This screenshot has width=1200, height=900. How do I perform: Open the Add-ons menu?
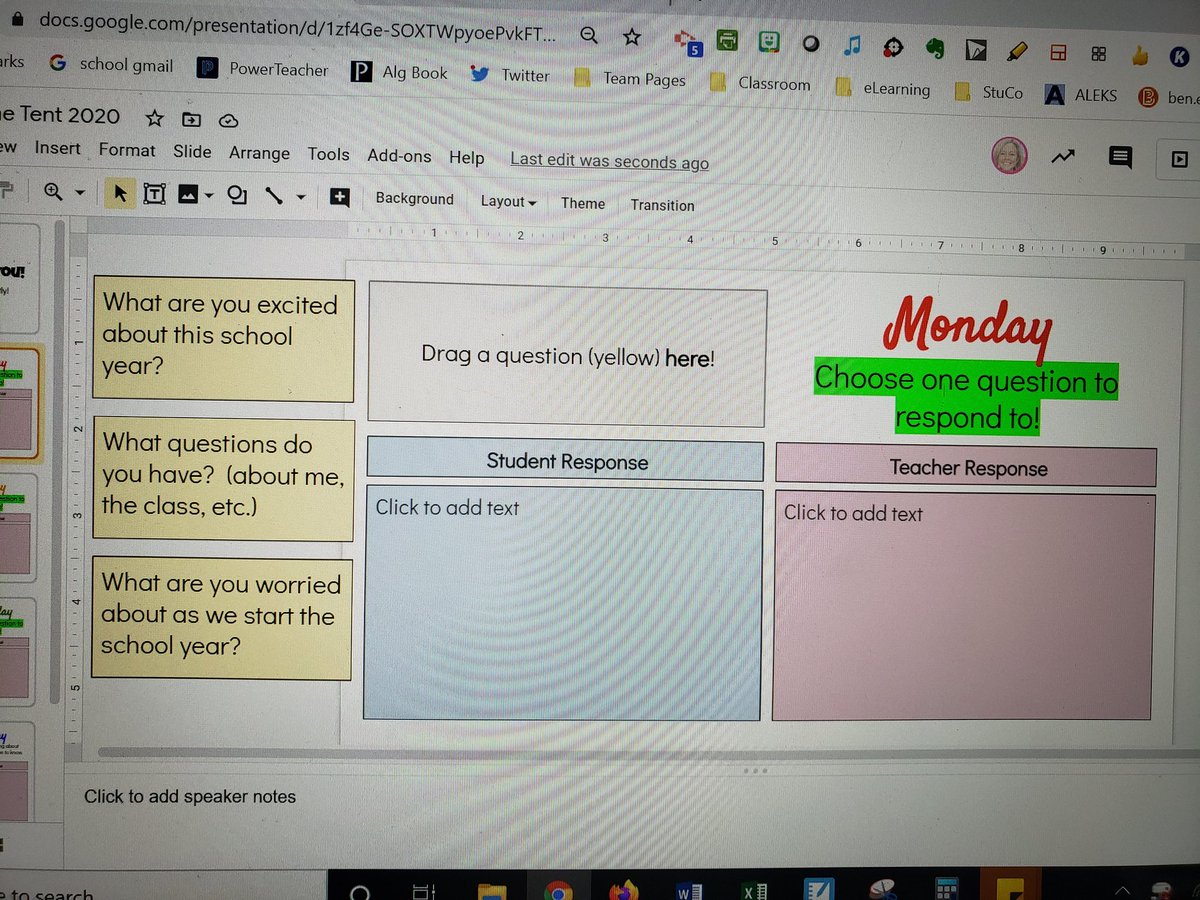click(399, 156)
